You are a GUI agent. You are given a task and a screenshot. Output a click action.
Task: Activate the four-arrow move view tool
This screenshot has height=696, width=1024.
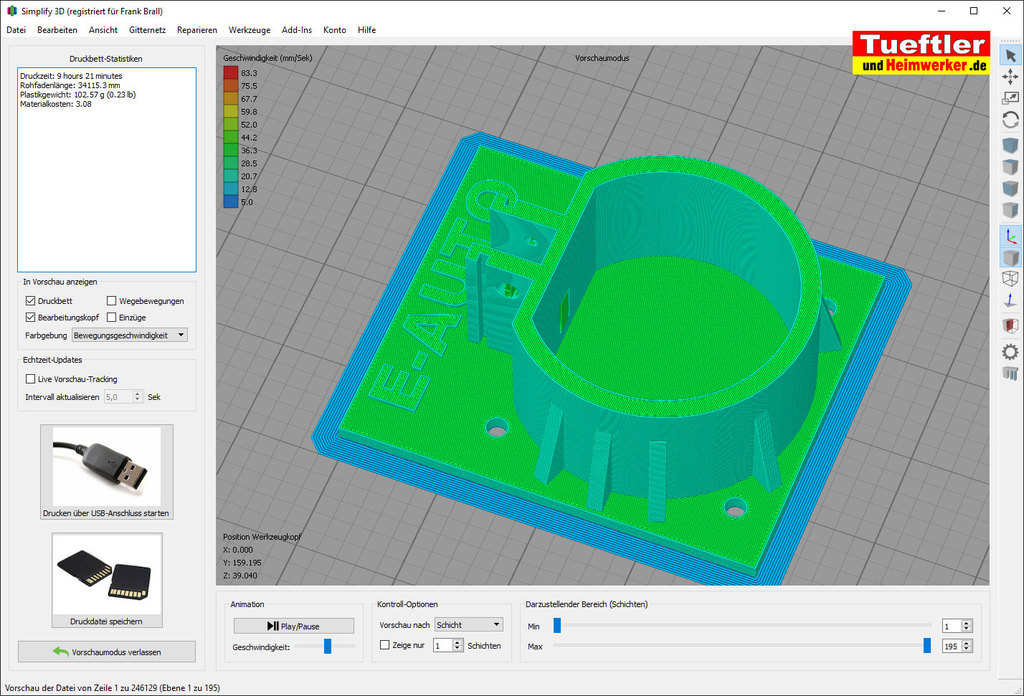(1010, 76)
